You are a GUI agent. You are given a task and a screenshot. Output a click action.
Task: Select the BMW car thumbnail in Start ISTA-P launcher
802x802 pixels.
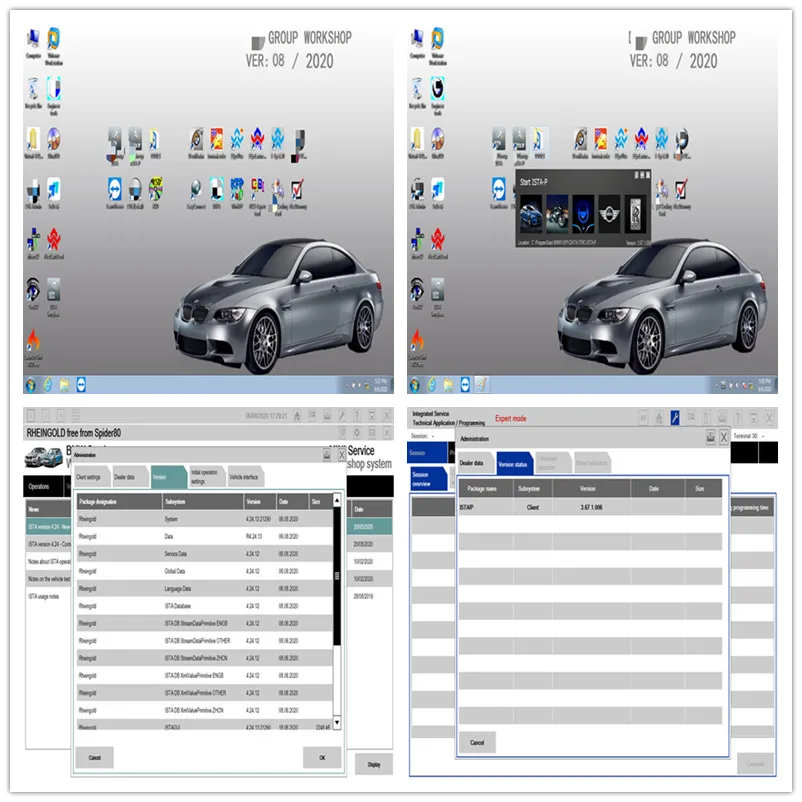pyautogui.click(x=531, y=214)
